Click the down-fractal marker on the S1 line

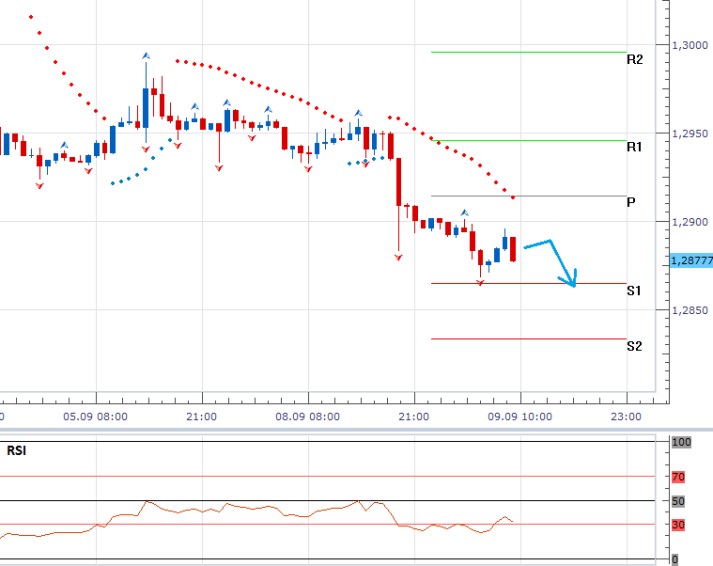[x=480, y=283]
